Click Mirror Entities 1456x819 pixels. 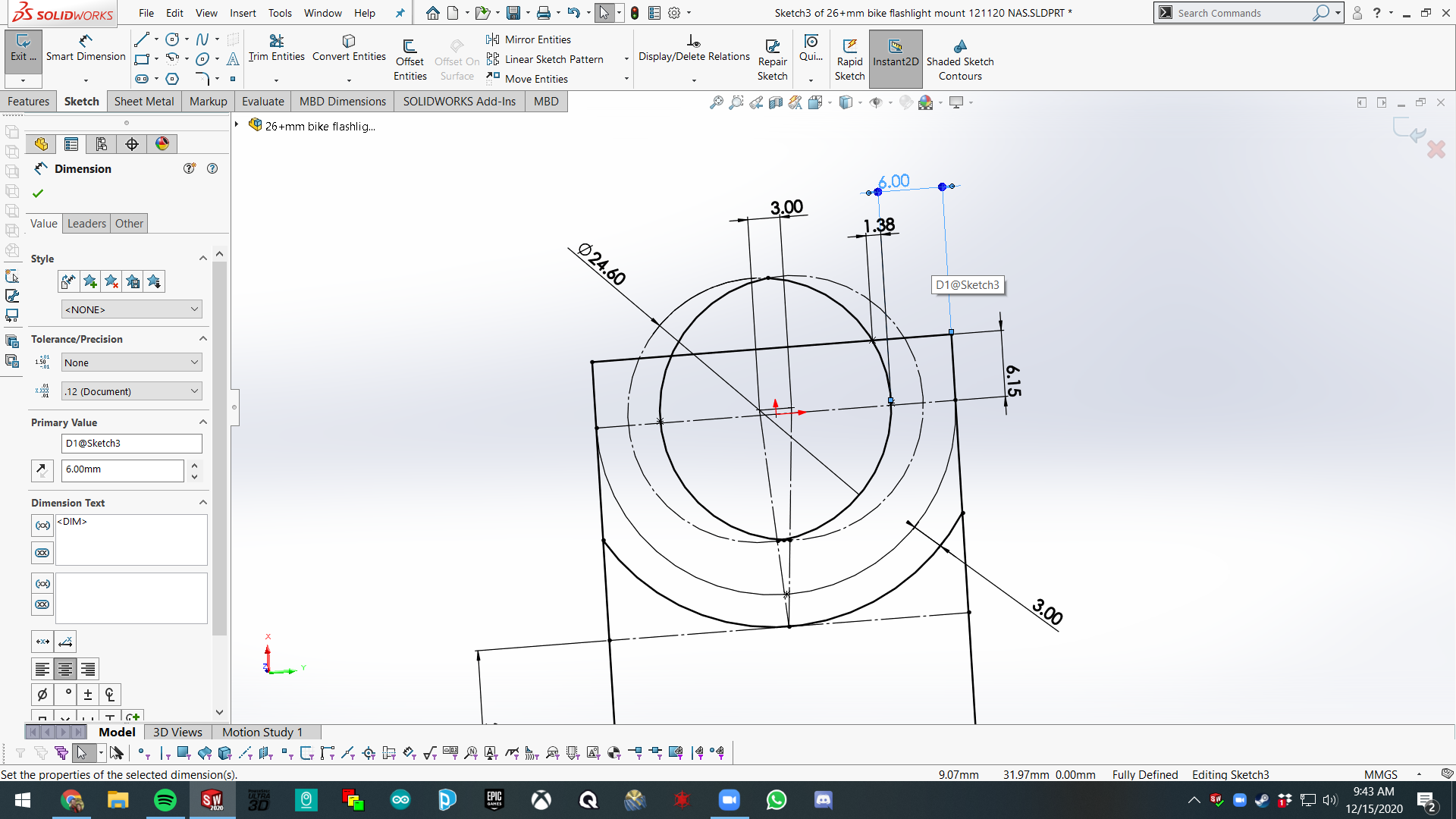[x=529, y=39]
